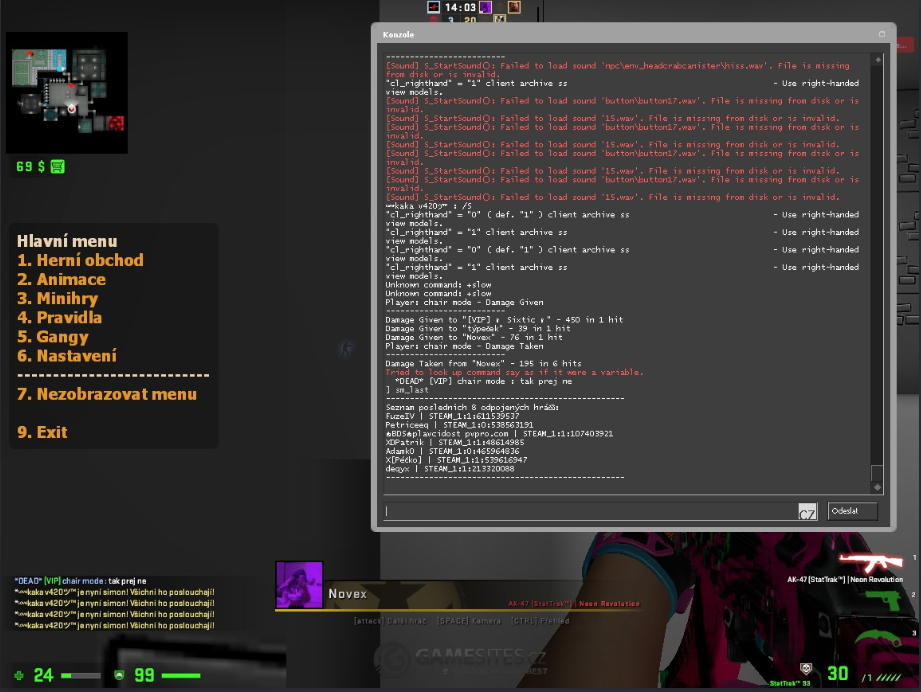
Task: Select the green pistol icon in weapon slot
Action: [883, 600]
